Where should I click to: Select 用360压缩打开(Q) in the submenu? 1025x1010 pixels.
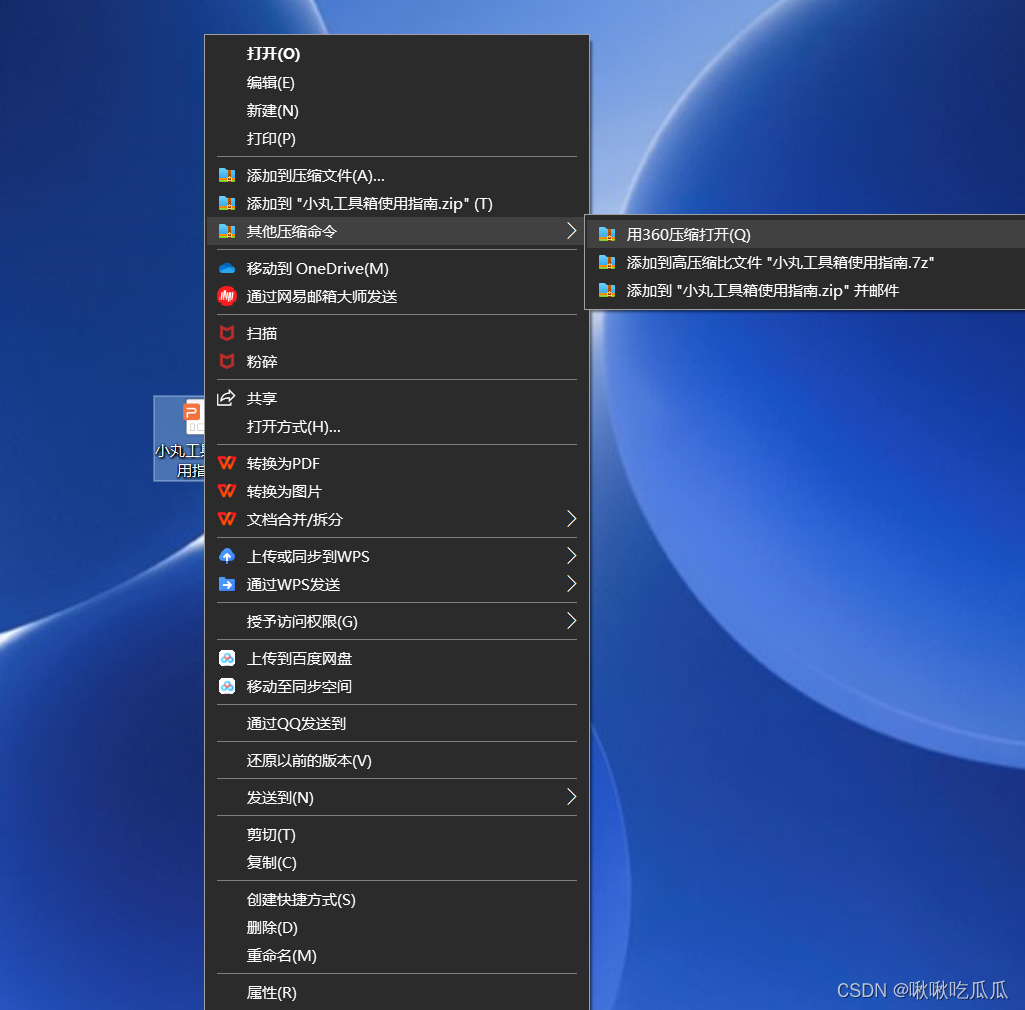[806, 234]
